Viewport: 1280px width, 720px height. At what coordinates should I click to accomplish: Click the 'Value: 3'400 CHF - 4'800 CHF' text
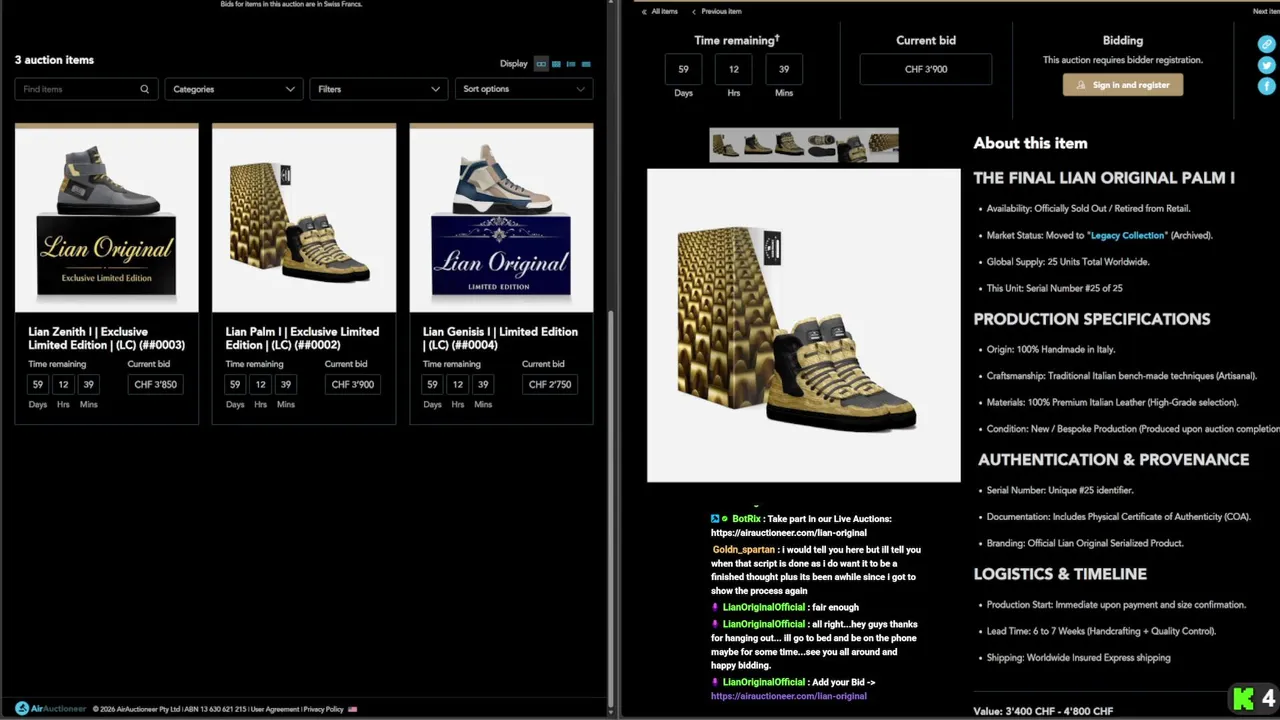point(1043,711)
